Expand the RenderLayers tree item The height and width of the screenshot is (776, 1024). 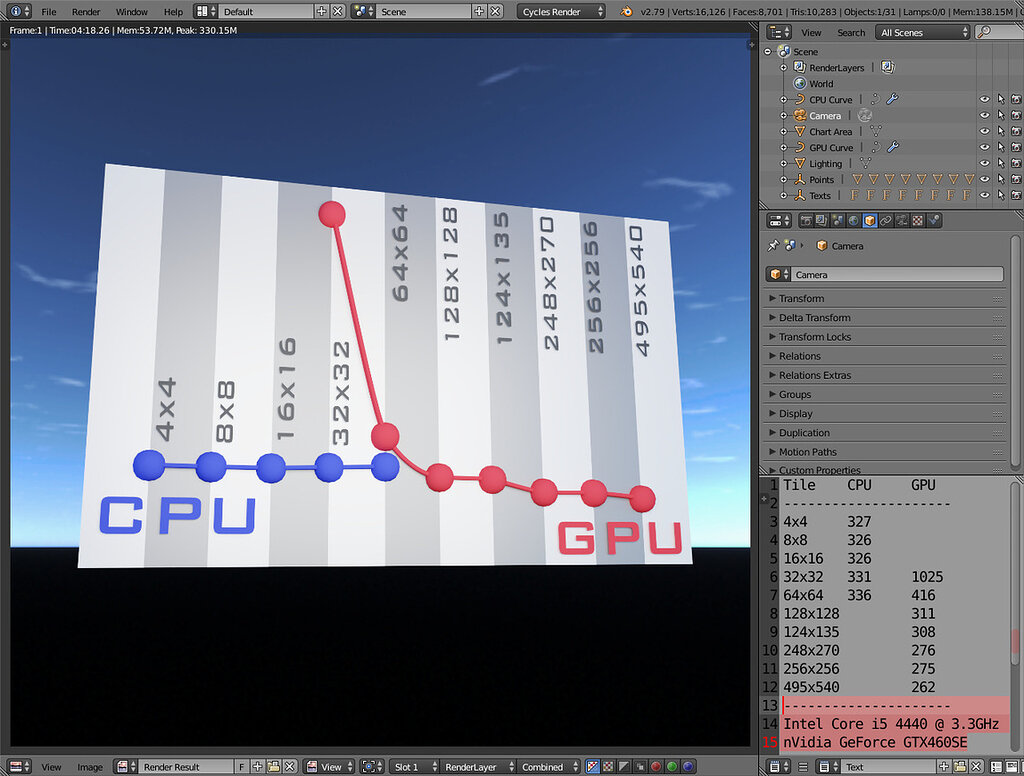(x=784, y=67)
